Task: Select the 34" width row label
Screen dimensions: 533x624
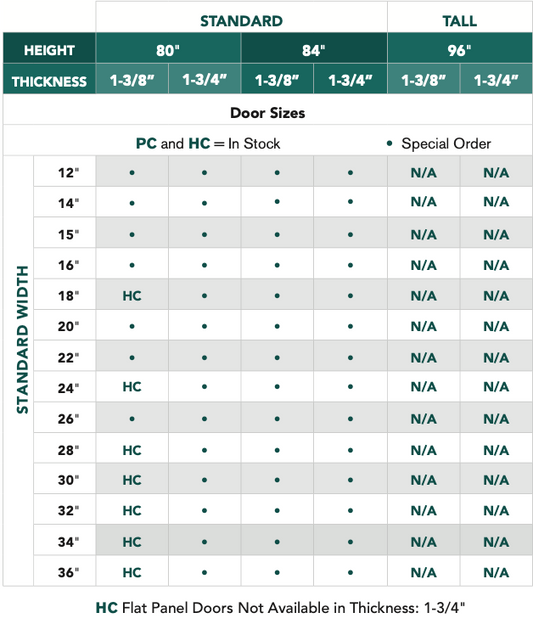Action: point(68,542)
